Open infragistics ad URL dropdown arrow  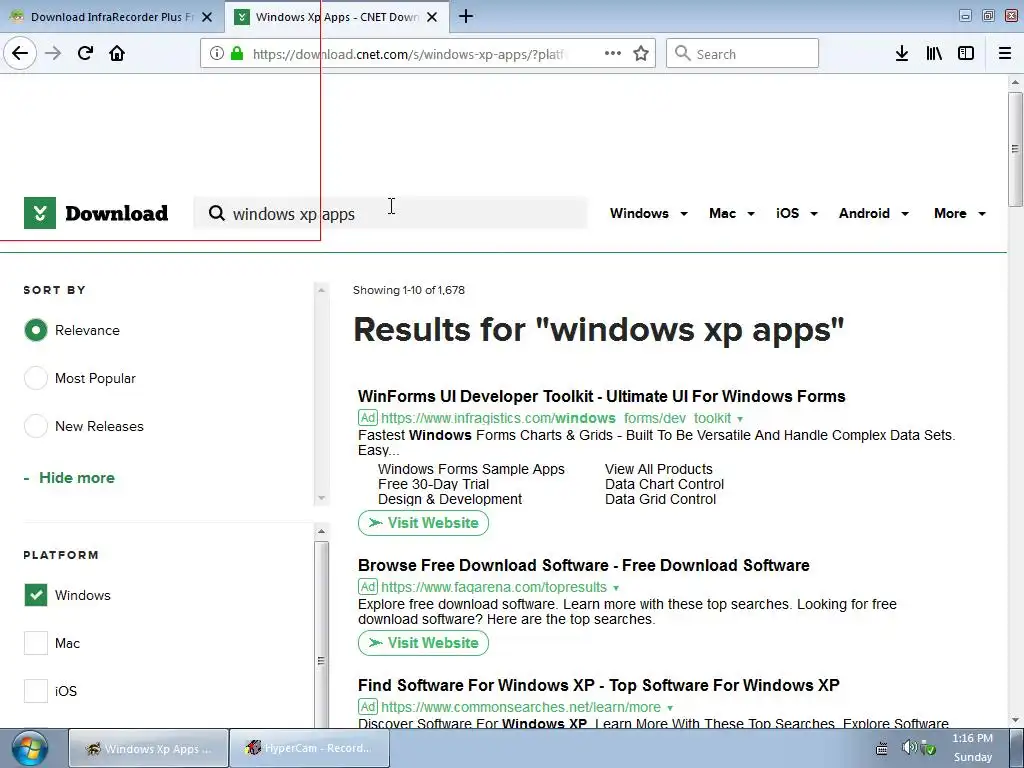(740, 419)
